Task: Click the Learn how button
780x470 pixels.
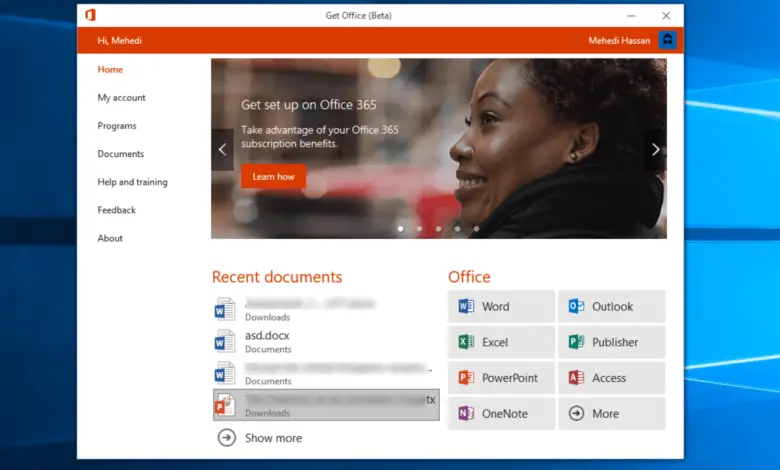Action: 274,177
